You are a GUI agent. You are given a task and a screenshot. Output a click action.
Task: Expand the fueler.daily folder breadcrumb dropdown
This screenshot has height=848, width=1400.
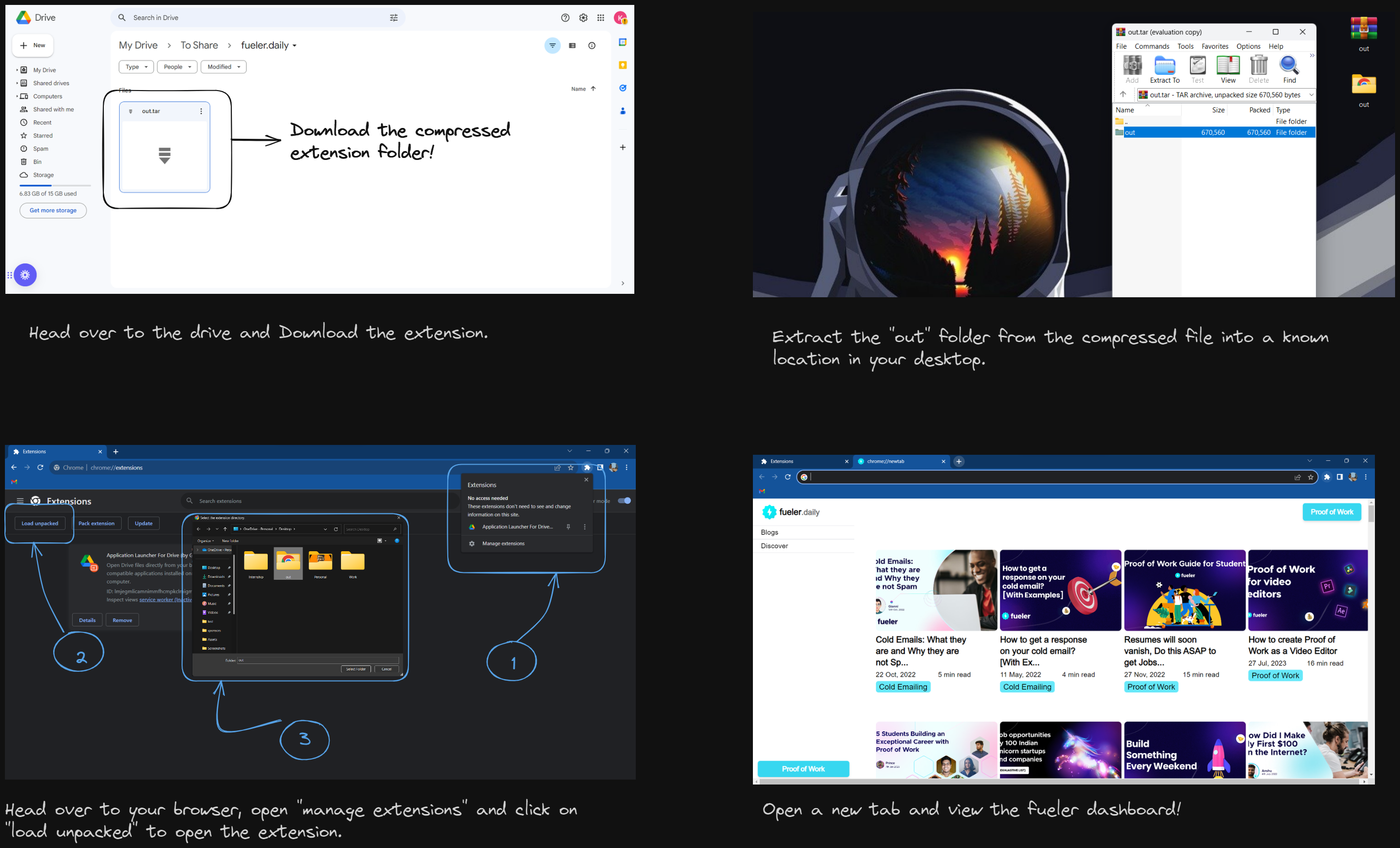coord(294,46)
